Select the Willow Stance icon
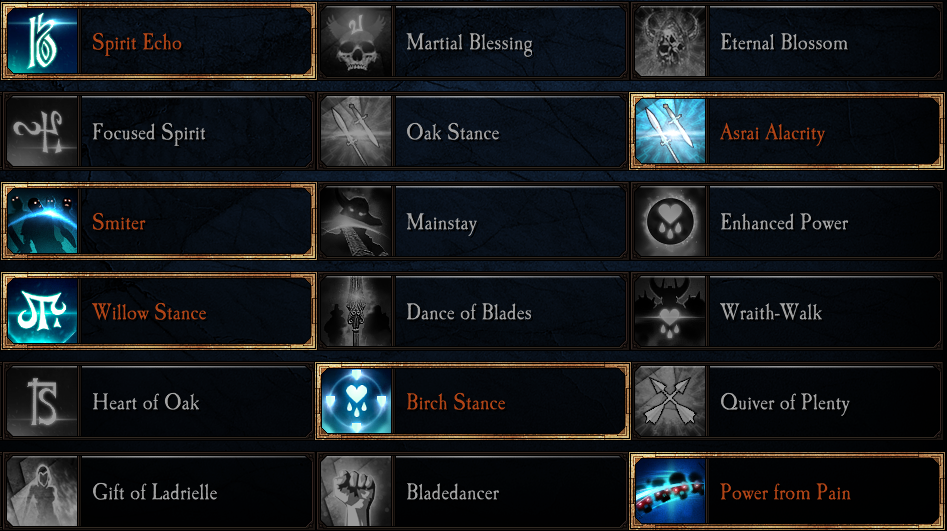Viewport: 947px width, 531px height. click(x=43, y=313)
